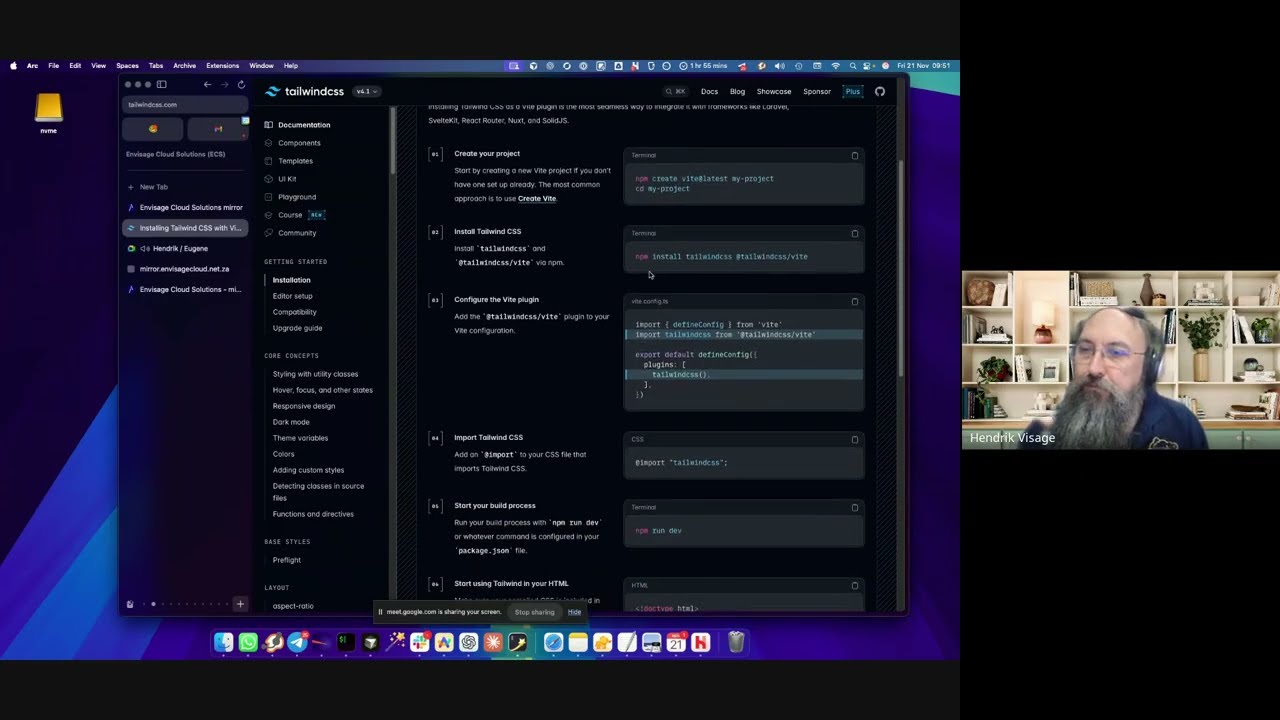This screenshot has width=1280, height=720.
Task: Open the Archive menu
Action: point(184,66)
